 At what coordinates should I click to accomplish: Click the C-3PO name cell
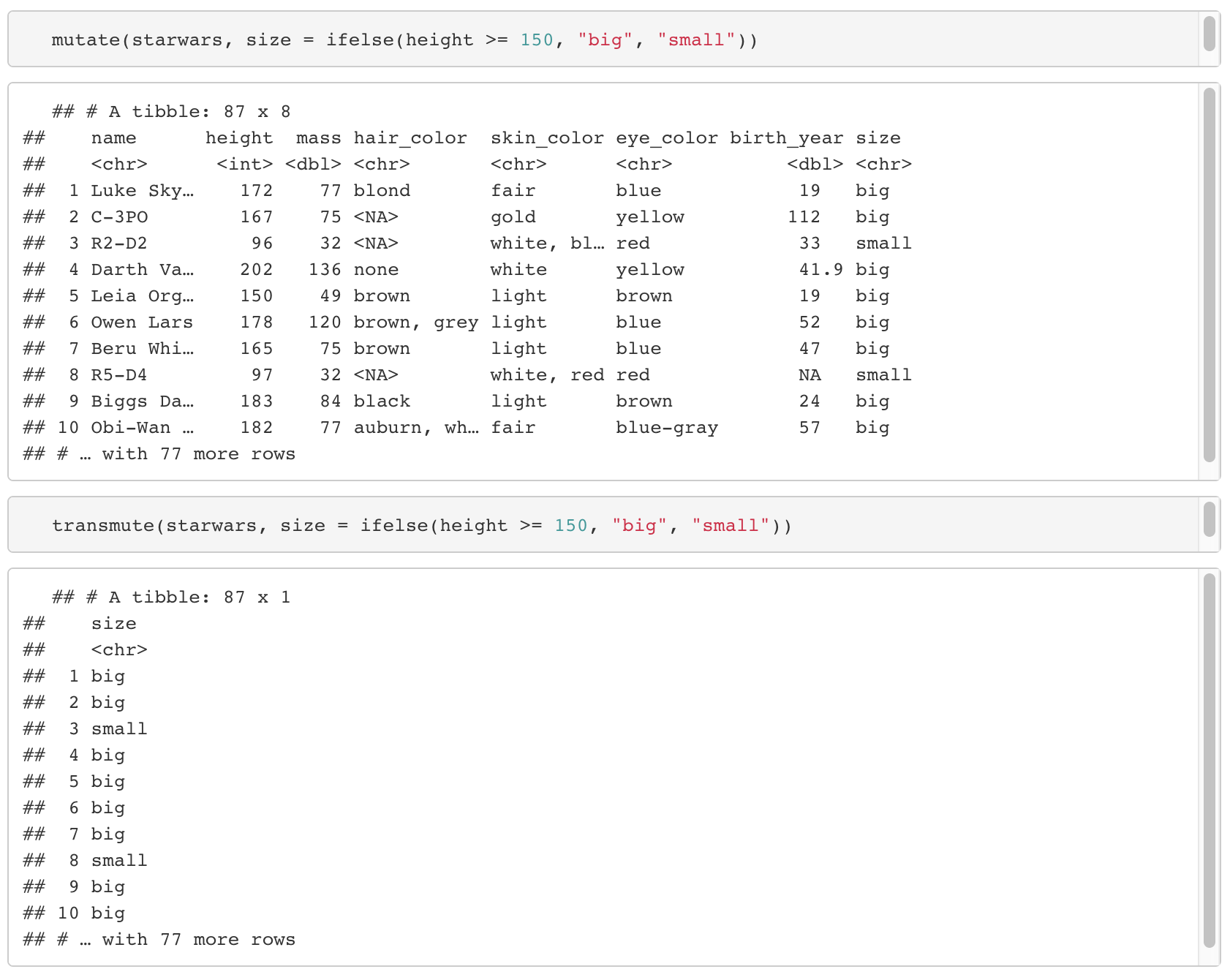click(119, 216)
